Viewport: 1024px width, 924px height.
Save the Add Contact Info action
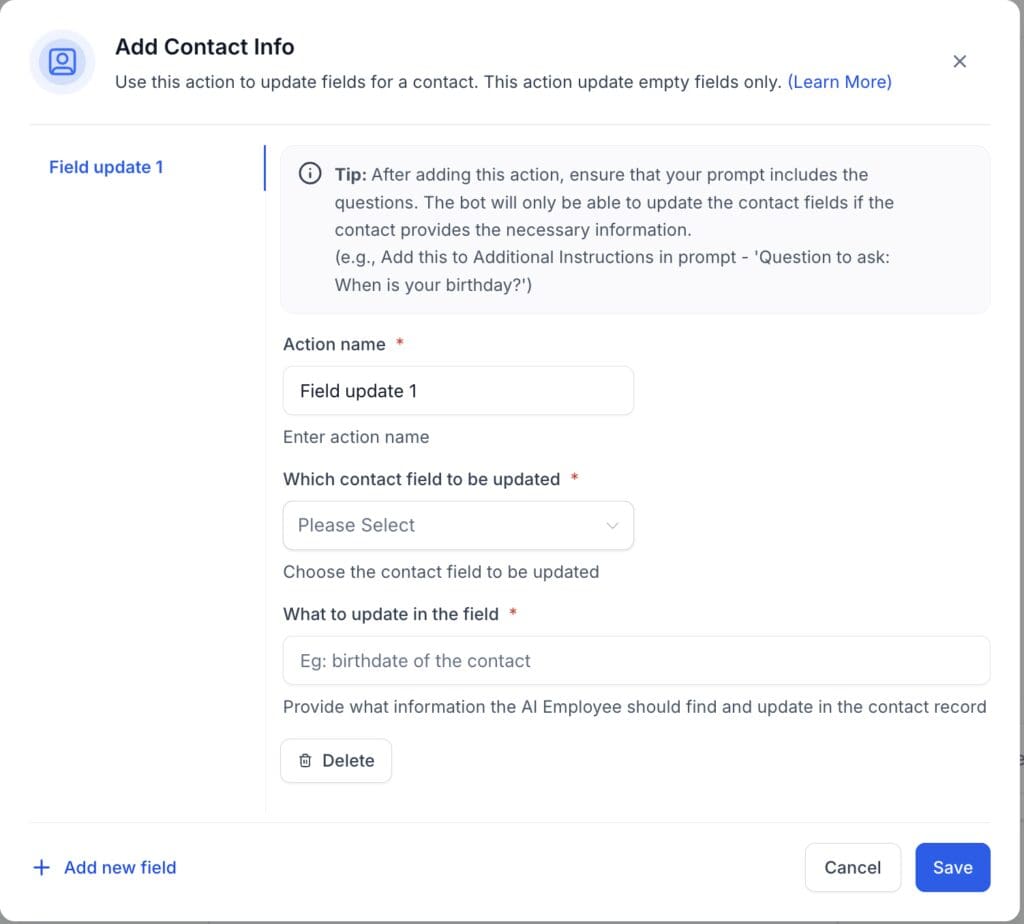coord(952,867)
